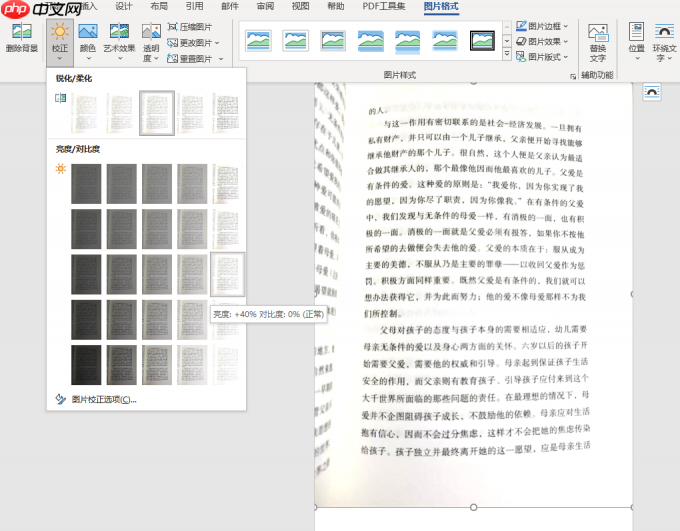Select the sixth picture style thumbnail
Image resolution: width=680 pixels, height=531 pixels.
click(445, 41)
